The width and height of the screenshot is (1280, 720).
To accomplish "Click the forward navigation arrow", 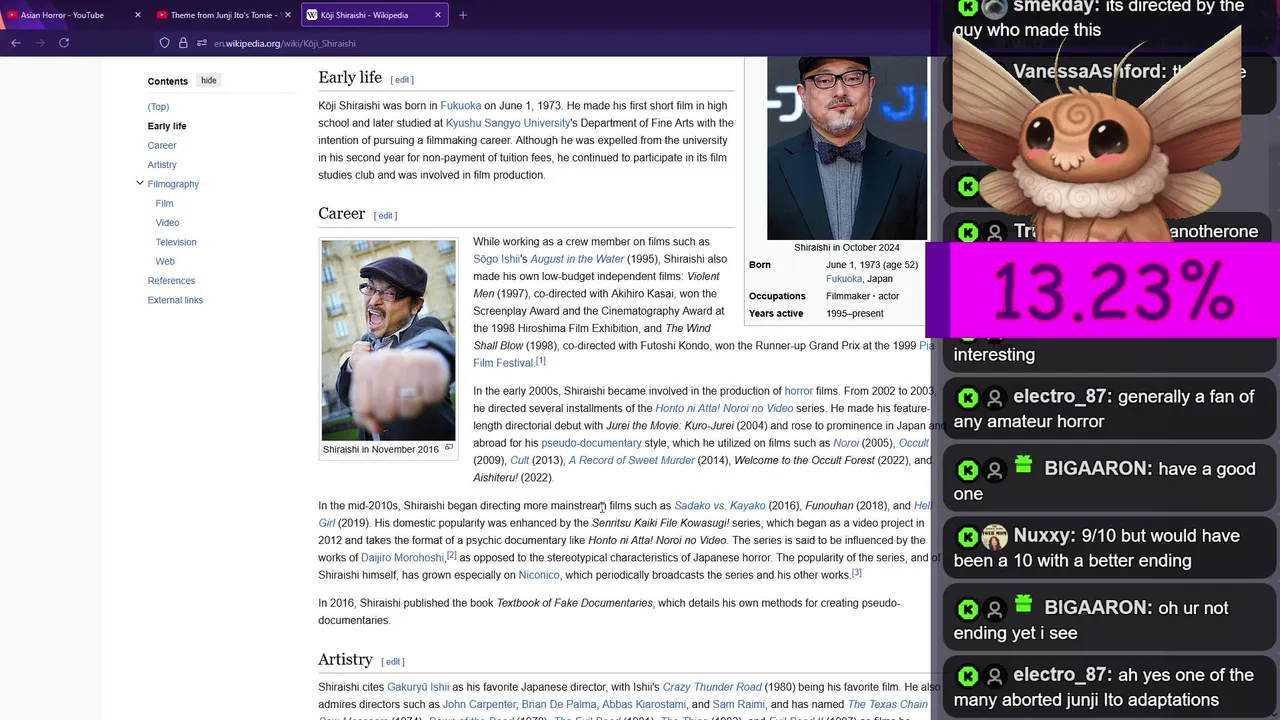I will [x=40, y=43].
